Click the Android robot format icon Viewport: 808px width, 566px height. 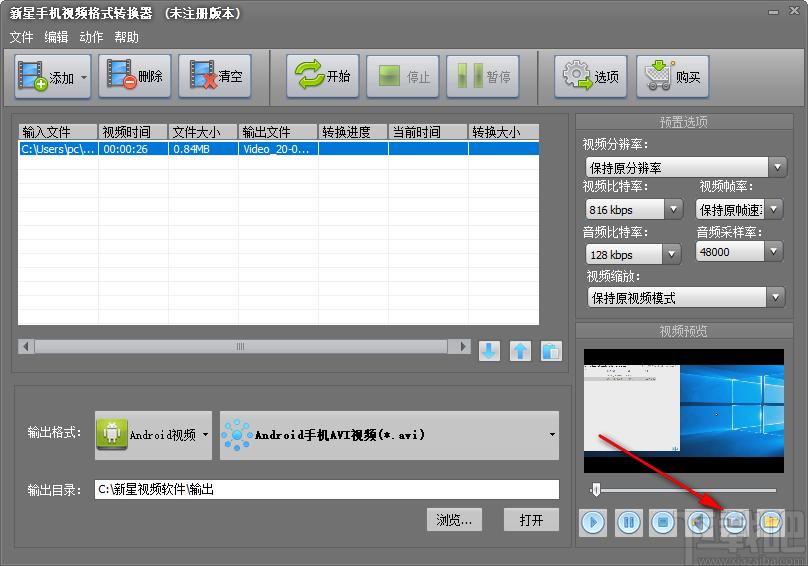(111, 434)
